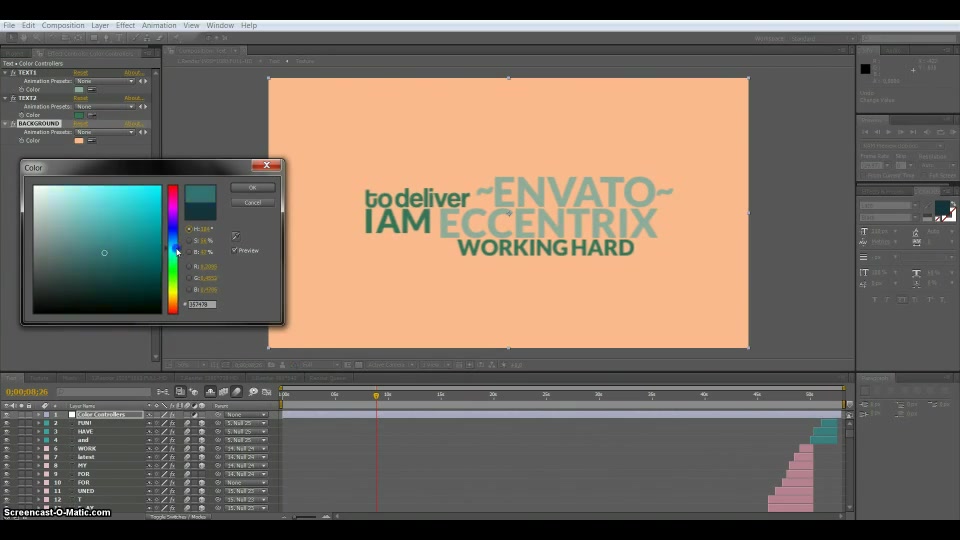Click the TEXT1 Color stopwatch icon

coord(21,89)
